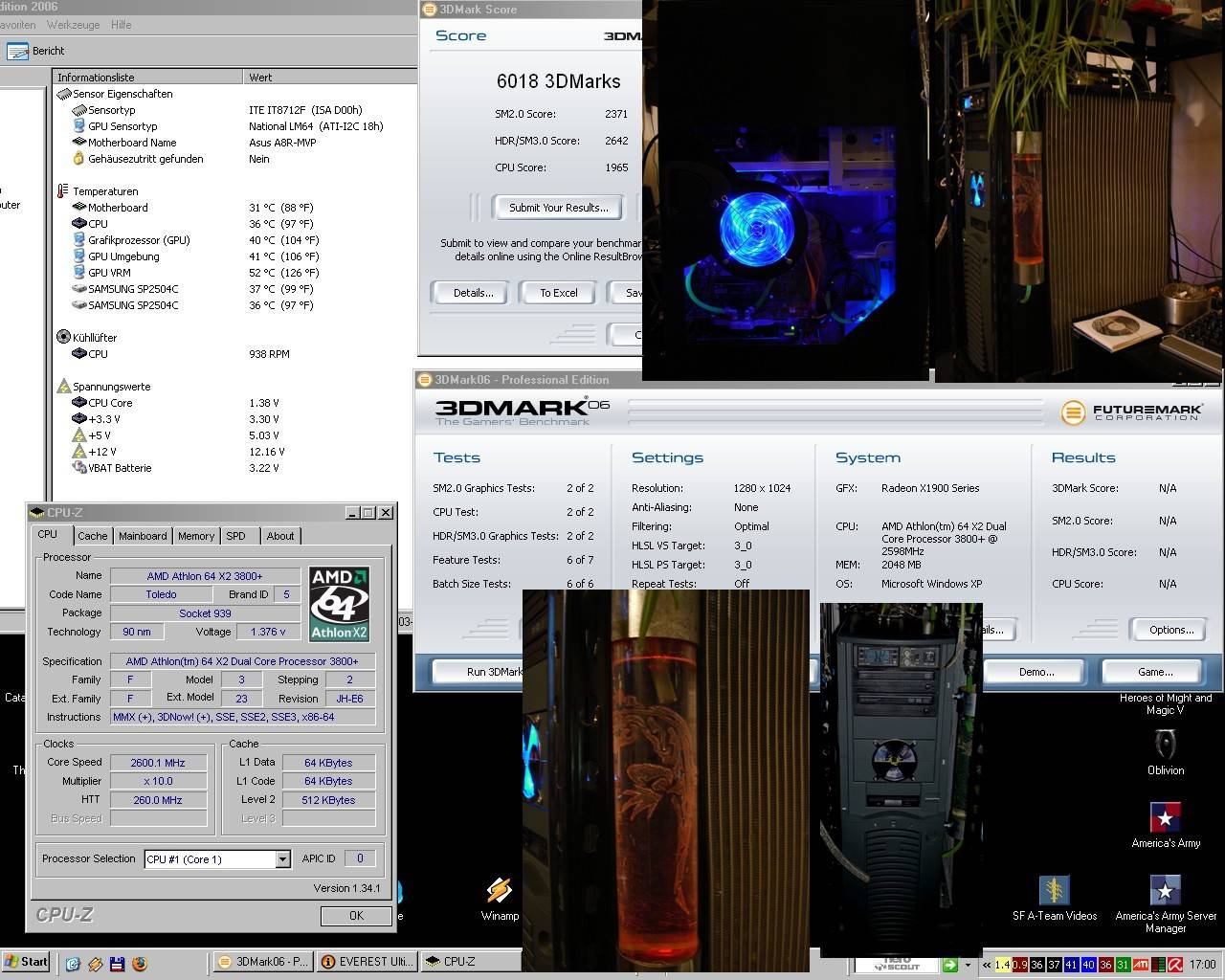Image resolution: width=1225 pixels, height=980 pixels.
Task: Click the Internet Explorer quick launch icon
Action: (73, 964)
